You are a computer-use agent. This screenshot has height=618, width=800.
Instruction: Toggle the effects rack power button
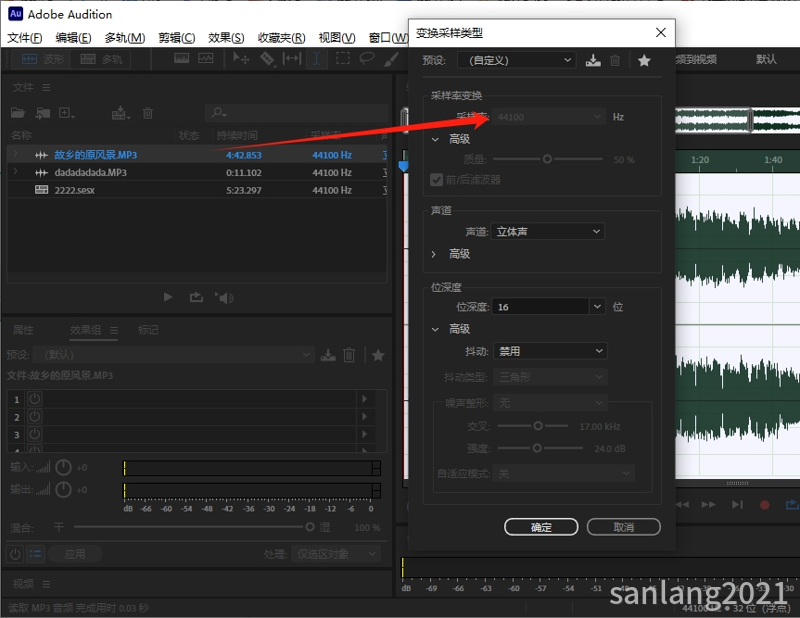click(x=16, y=553)
